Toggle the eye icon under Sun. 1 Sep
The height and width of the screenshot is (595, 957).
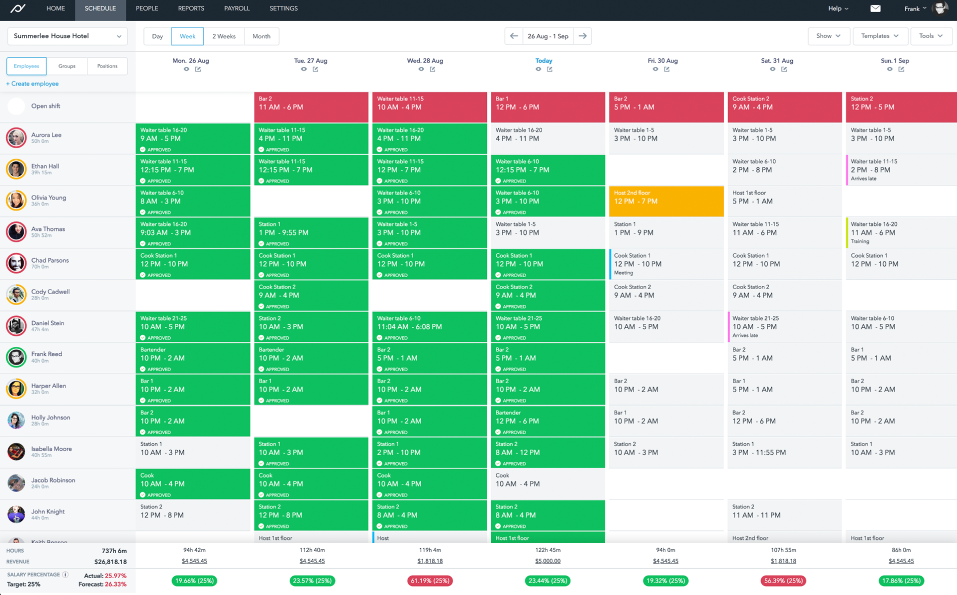click(893, 70)
